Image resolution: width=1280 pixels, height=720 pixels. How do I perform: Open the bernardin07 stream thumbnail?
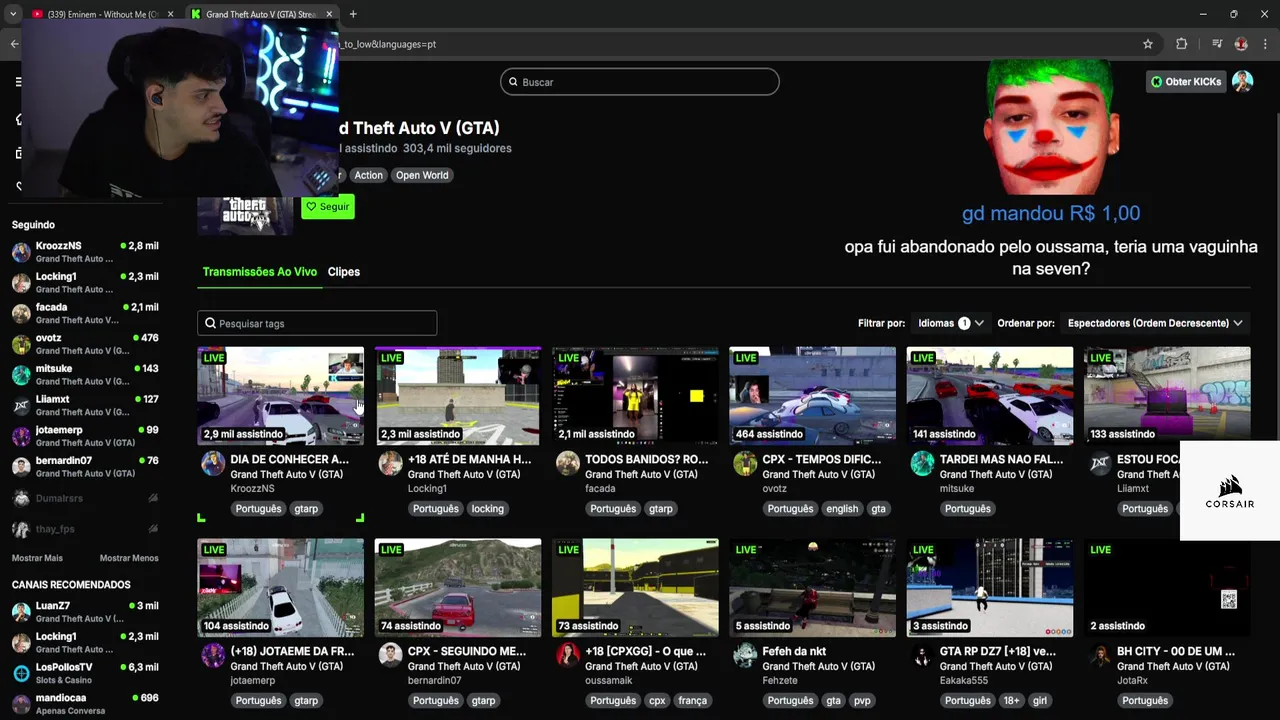pos(458,588)
